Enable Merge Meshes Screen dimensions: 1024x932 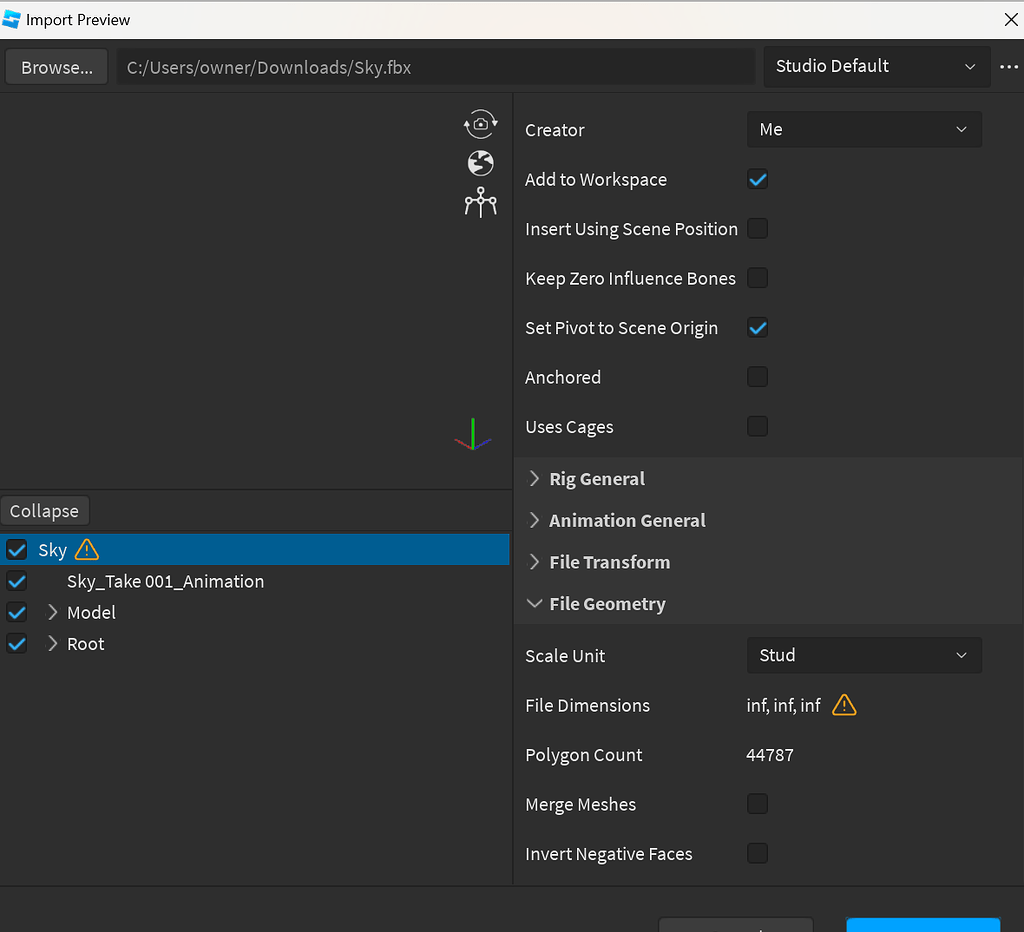(x=757, y=803)
